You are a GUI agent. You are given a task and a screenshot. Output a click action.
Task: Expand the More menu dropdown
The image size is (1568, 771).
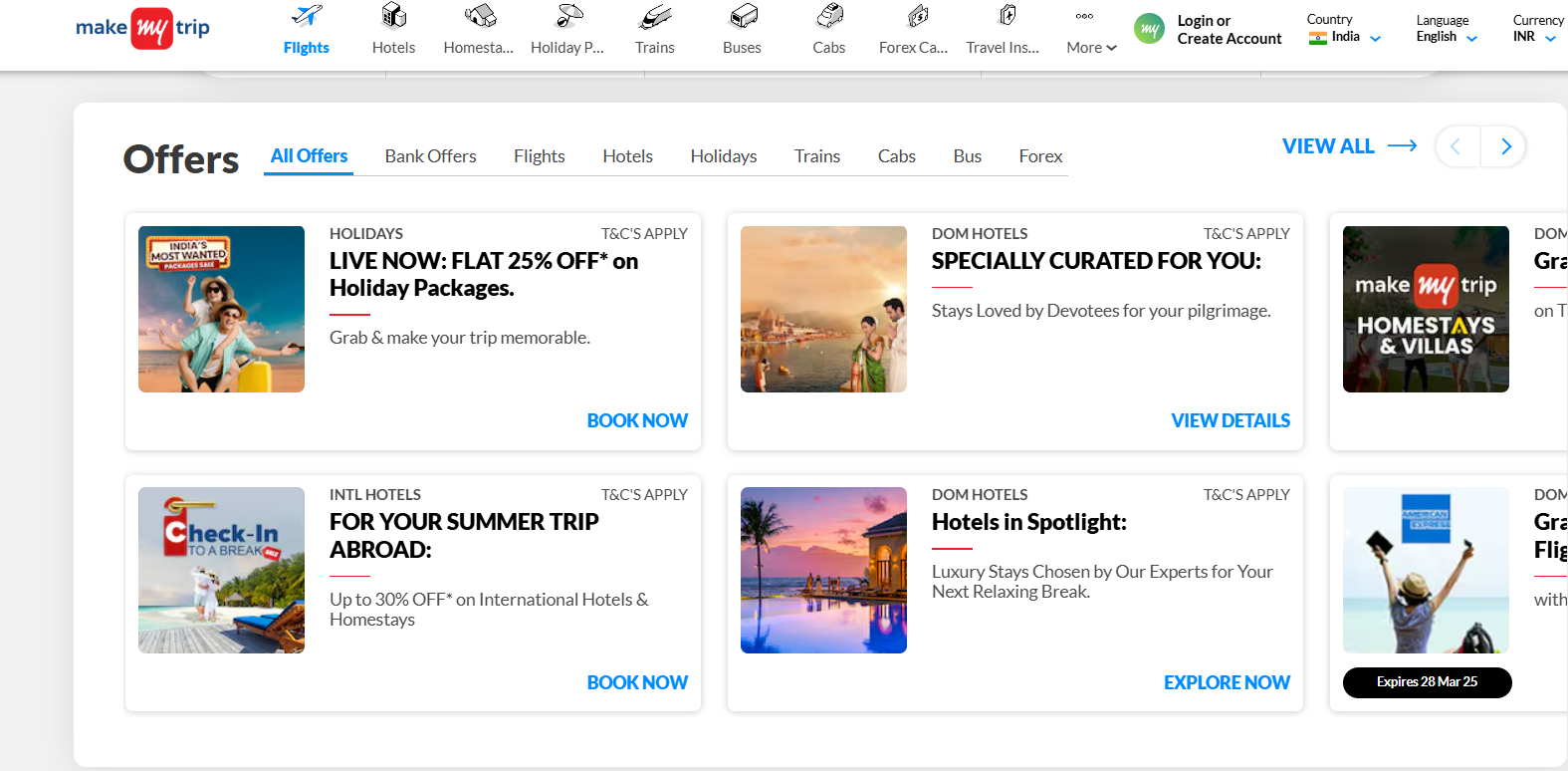pyautogui.click(x=1092, y=48)
